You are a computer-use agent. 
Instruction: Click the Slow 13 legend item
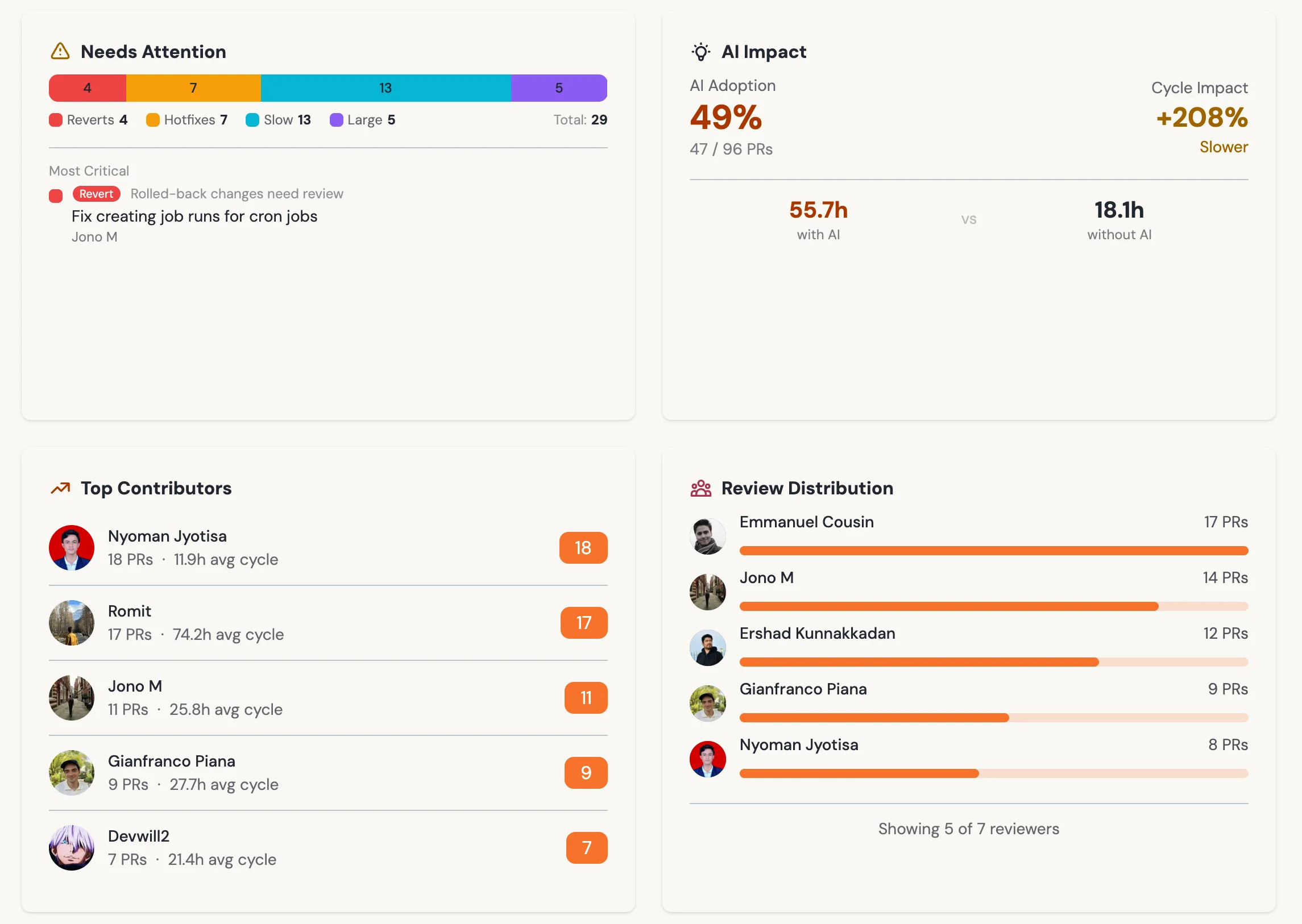tap(279, 120)
